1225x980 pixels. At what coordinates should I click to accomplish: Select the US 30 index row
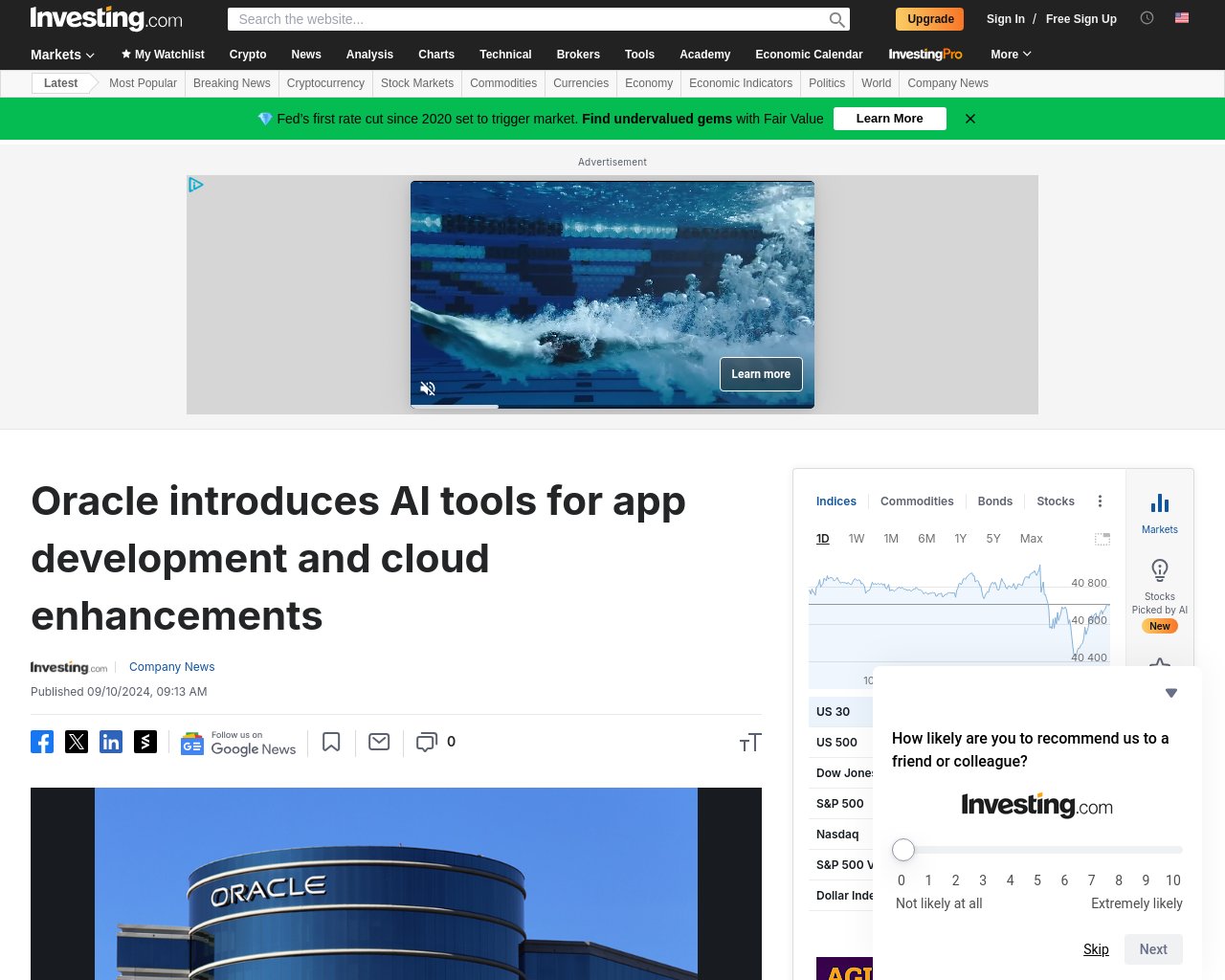840,712
